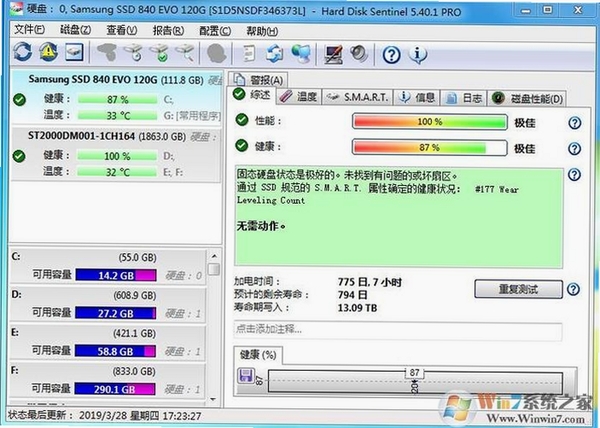Click the 重复测试 button
The height and width of the screenshot is (428, 600).
[518, 289]
